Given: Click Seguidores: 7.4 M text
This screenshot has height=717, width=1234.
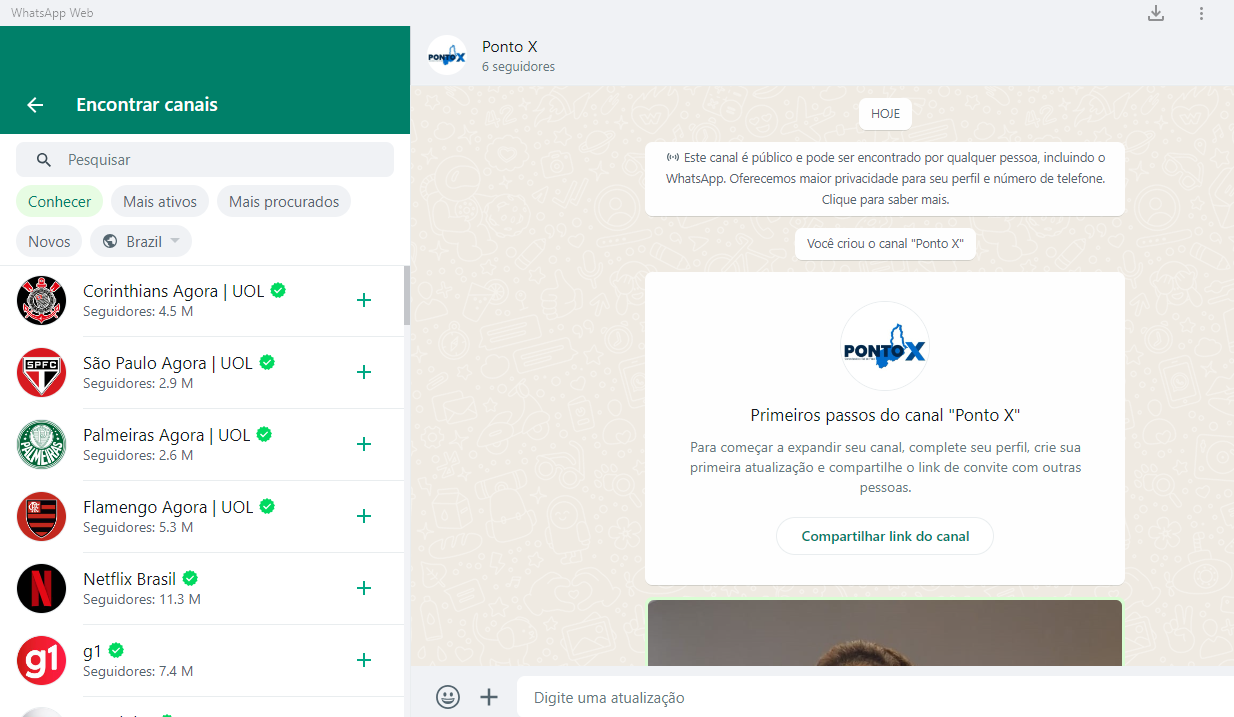Looking at the screenshot, I should point(138,671).
